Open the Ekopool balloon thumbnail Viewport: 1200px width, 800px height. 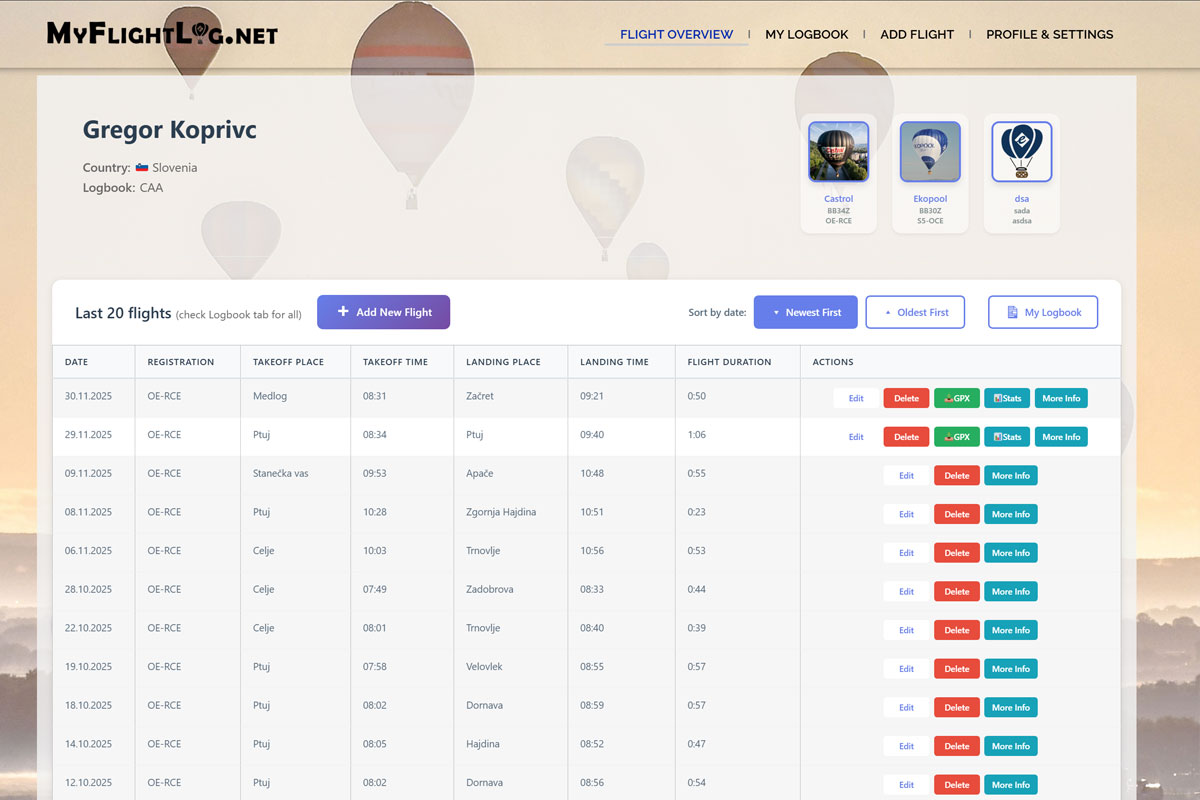click(930, 152)
